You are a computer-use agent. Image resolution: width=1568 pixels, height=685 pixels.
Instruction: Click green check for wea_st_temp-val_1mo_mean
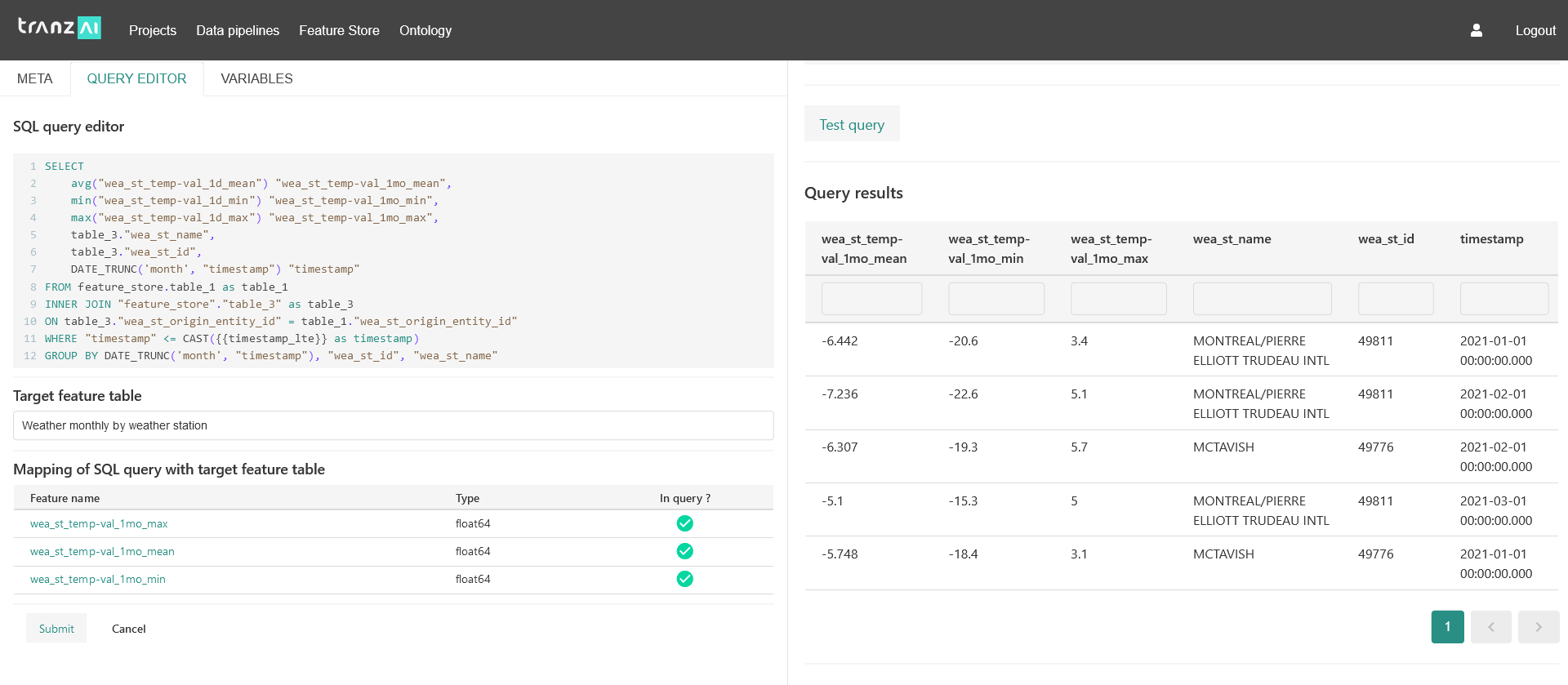coord(684,551)
